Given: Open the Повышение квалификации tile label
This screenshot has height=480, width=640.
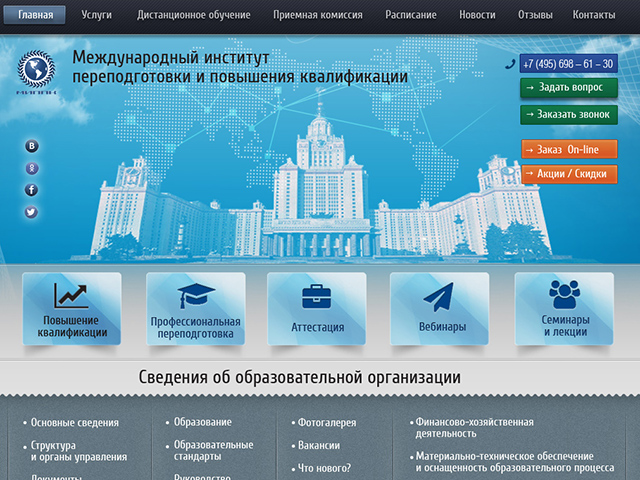Looking at the screenshot, I should (x=71, y=326).
